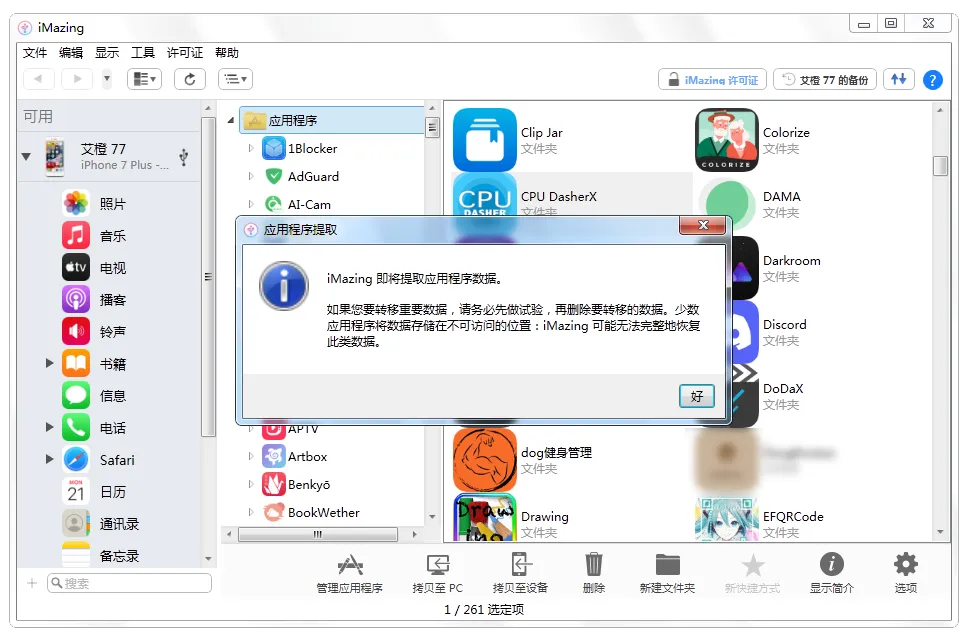Image resolution: width=970 pixels, height=640 pixels.
Task: Click 新建文件夹 toolbar button
Action: 667,573
